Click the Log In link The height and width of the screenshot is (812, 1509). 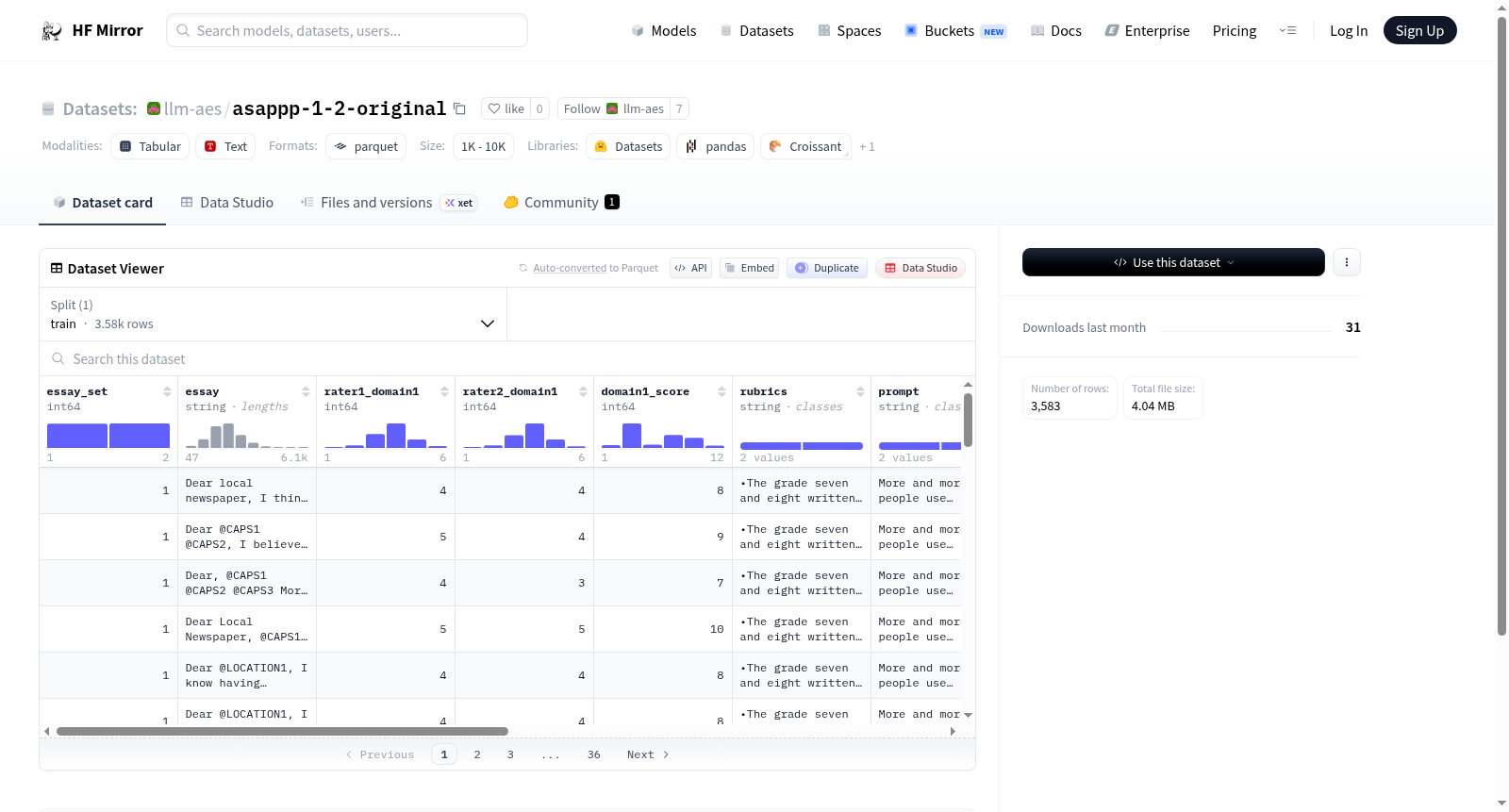pos(1349,31)
